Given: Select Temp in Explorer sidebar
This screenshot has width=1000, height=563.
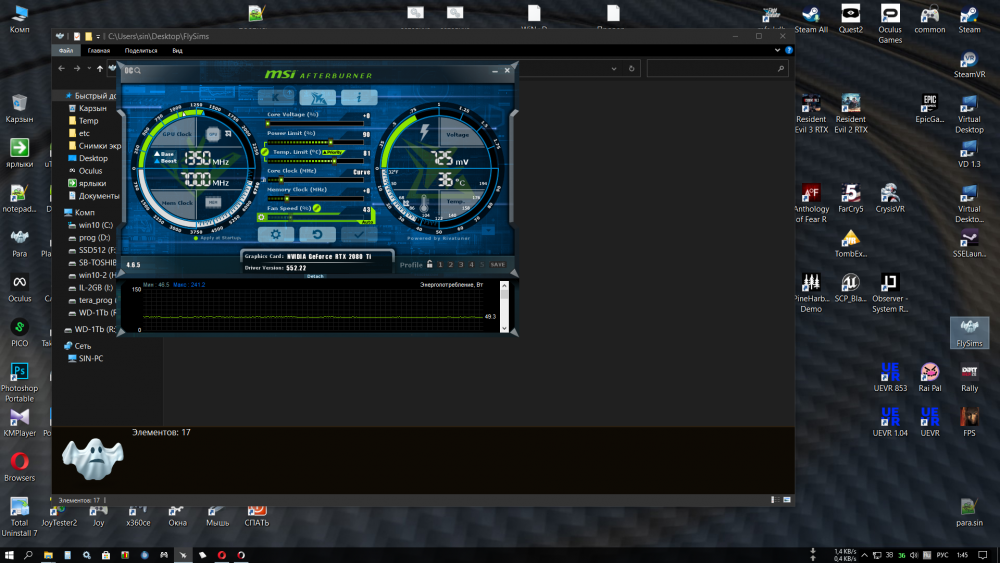Looking at the screenshot, I should [x=89, y=121].
